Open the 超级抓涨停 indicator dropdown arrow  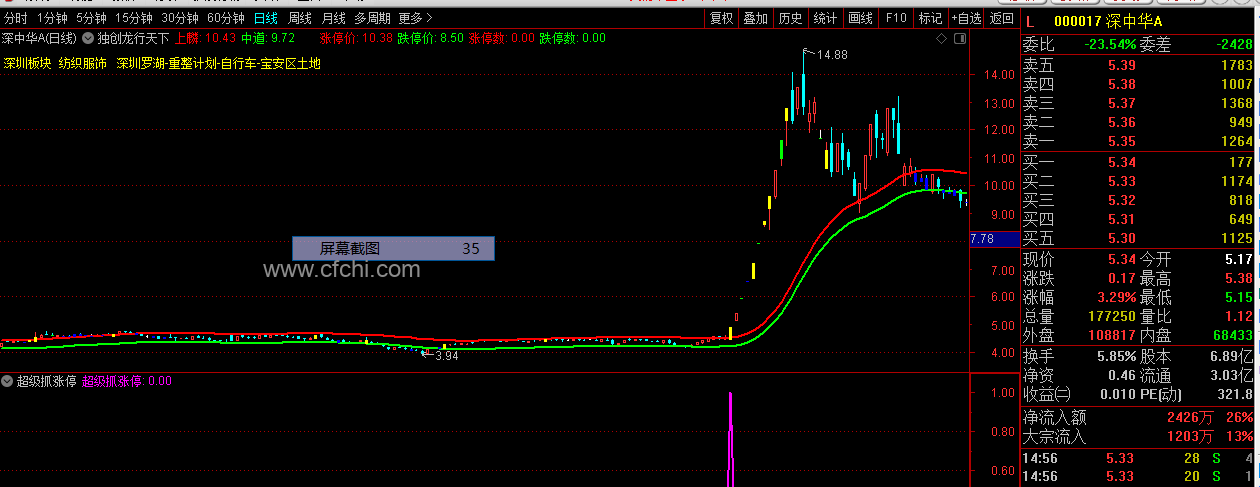pos(7,381)
